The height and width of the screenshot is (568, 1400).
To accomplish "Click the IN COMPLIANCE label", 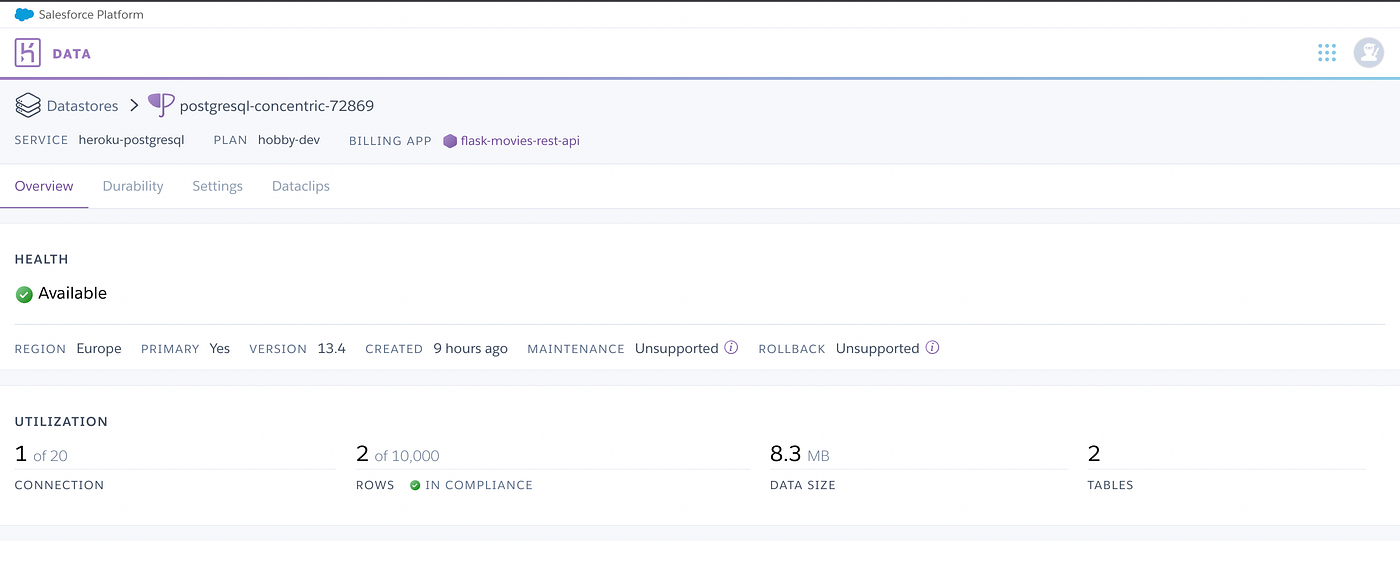I will (x=479, y=485).
